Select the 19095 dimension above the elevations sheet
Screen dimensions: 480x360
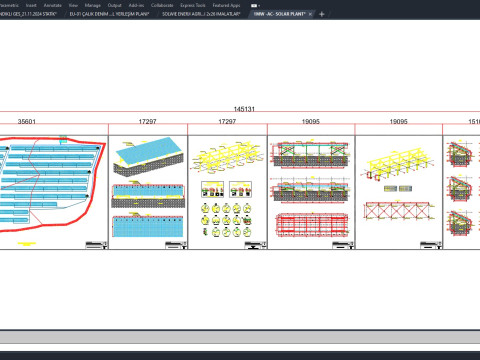click(x=311, y=122)
